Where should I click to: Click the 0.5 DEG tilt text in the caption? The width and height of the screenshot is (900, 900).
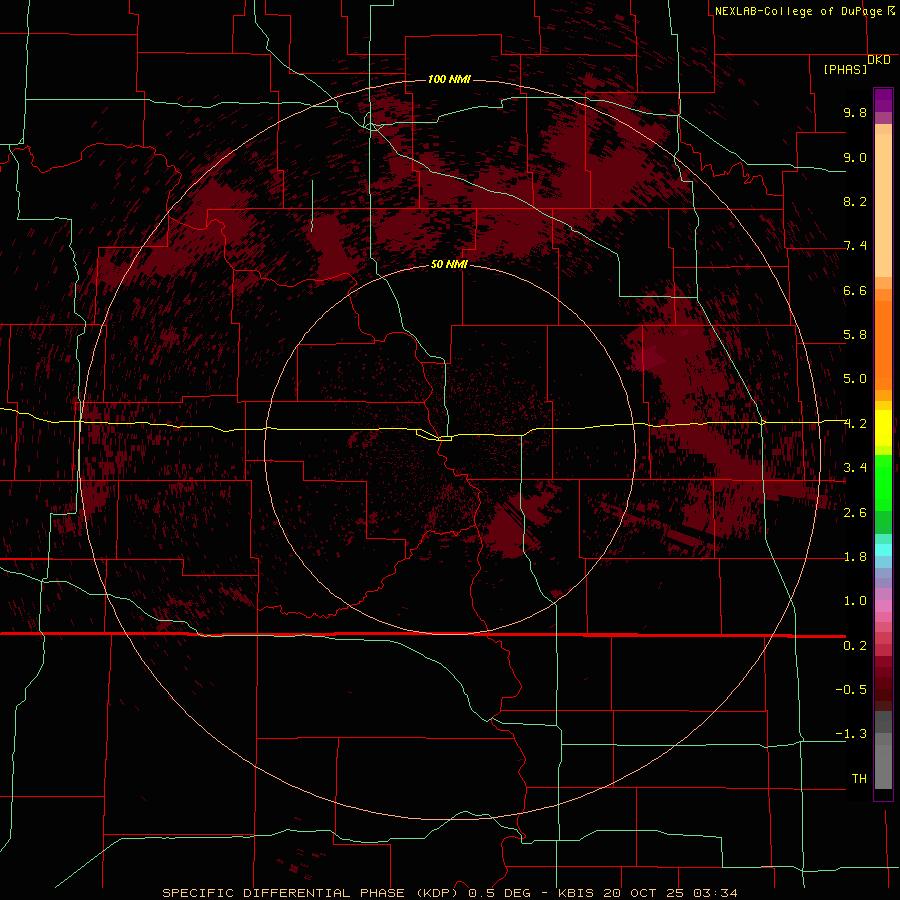tap(499, 893)
